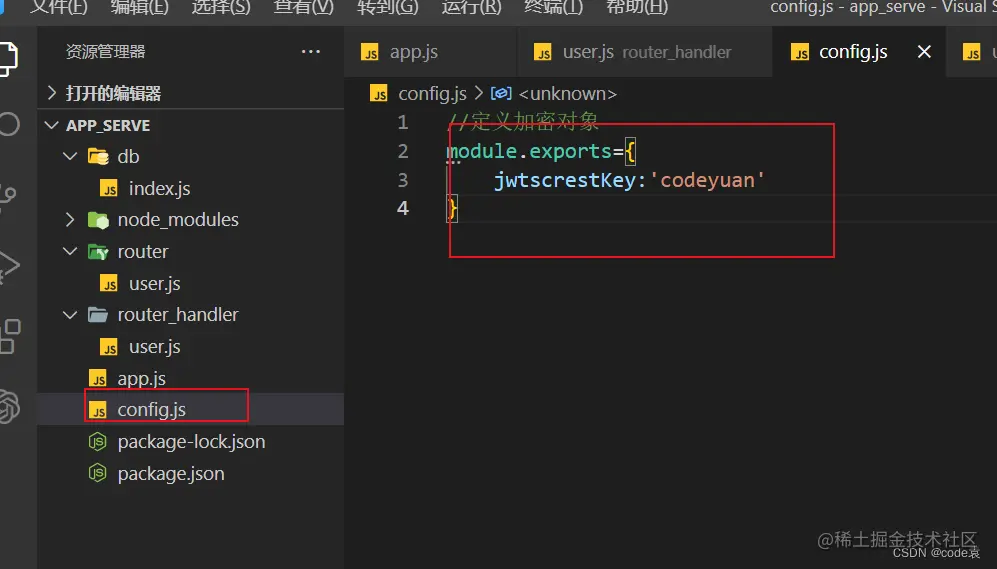Click the router_handler folder icon
This screenshot has height=569, width=997.
98,315
